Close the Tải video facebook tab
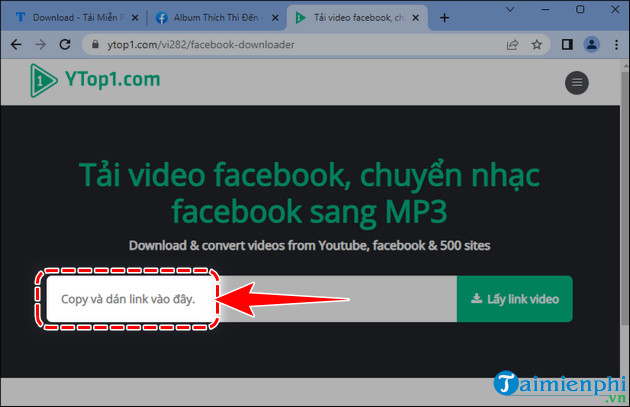This screenshot has height=407, width=630. pyautogui.click(x=416, y=18)
